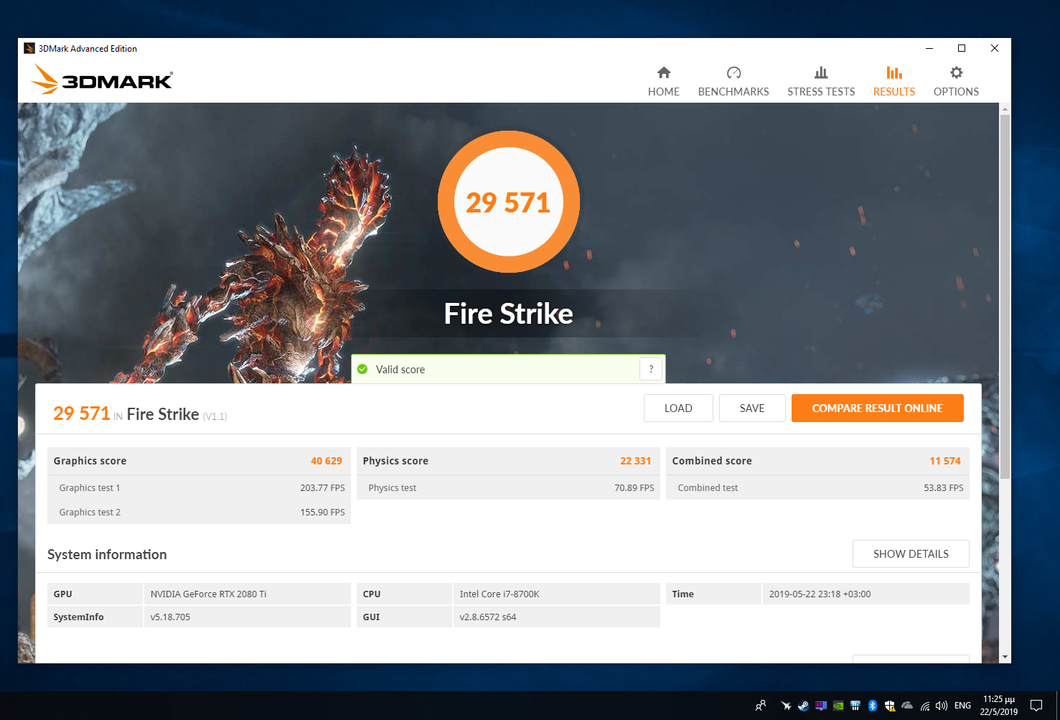Open the People icon in taskbar
Screen dimensions: 1060x720
(761, 706)
